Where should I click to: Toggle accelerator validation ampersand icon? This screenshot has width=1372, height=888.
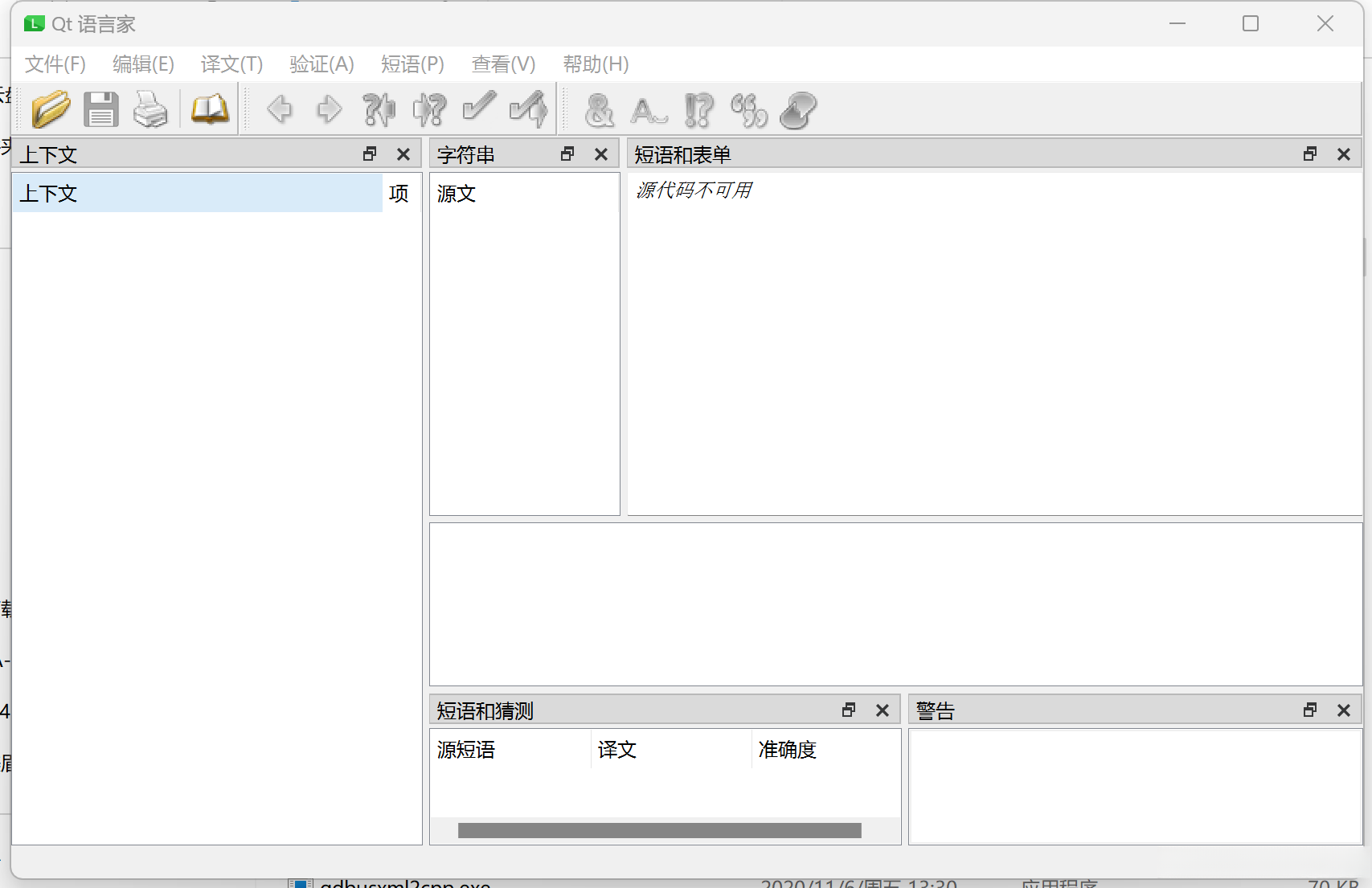point(600,110)
